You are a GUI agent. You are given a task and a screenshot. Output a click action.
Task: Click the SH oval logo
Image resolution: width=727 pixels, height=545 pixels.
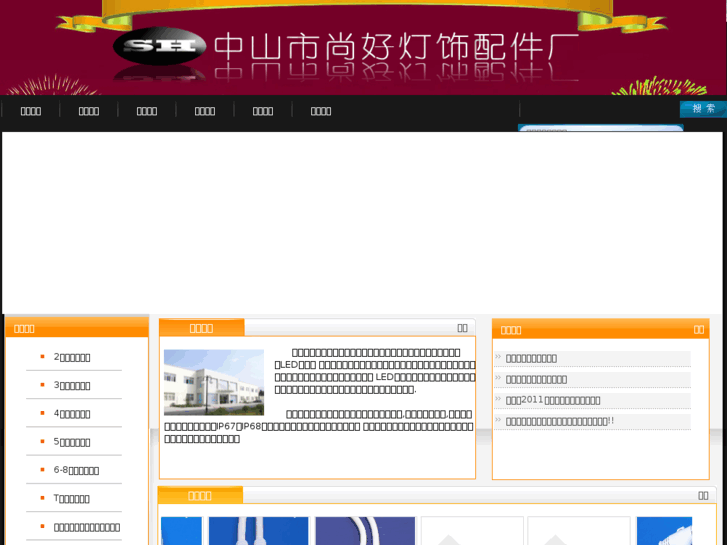tap(159, 45)
